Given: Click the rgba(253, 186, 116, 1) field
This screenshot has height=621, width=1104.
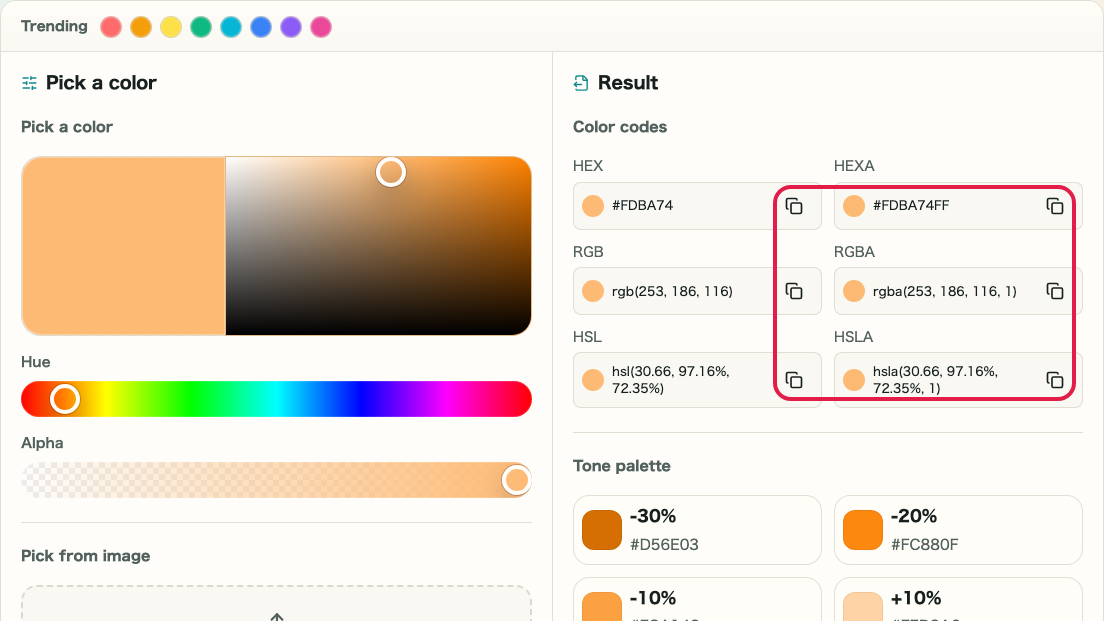Looking at the screenshot, I should [x=958, y=291].
